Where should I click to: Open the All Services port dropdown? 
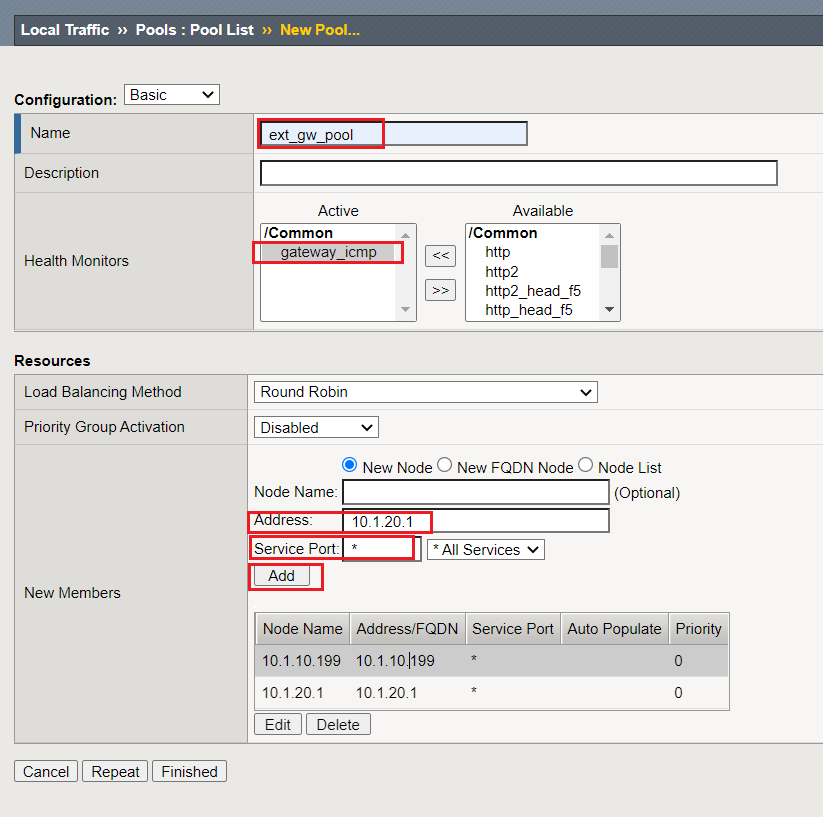[x=486, y=550]
